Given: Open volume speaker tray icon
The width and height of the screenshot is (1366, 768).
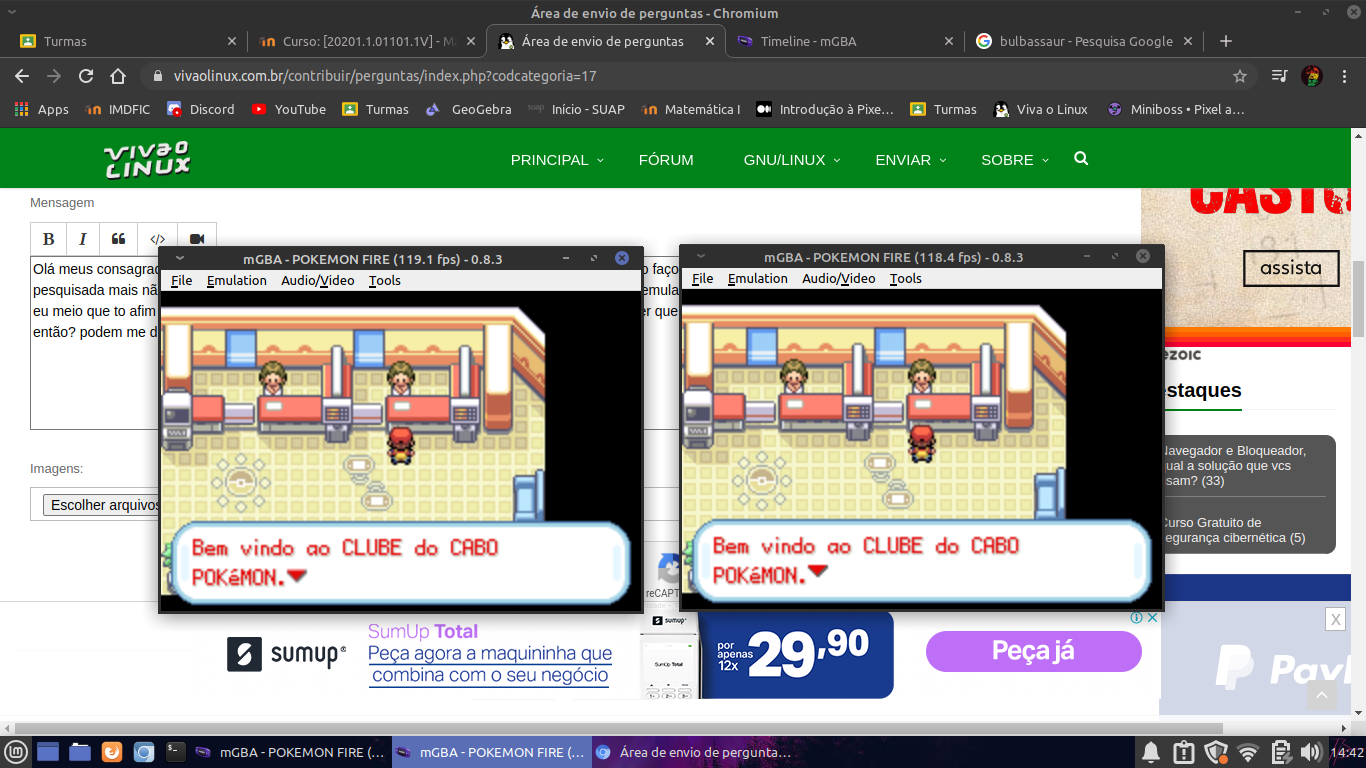Looking at the screenshot, I should coord(1311,752).
